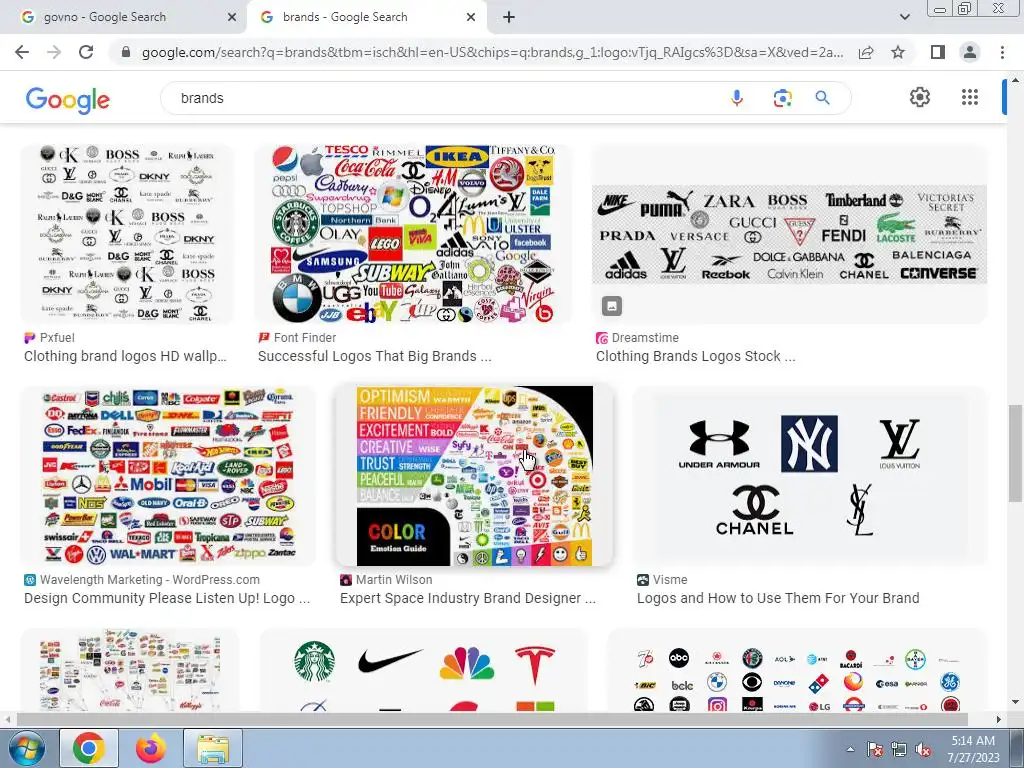
Task: Share this page from the address bar
Action: click(866, 52)
